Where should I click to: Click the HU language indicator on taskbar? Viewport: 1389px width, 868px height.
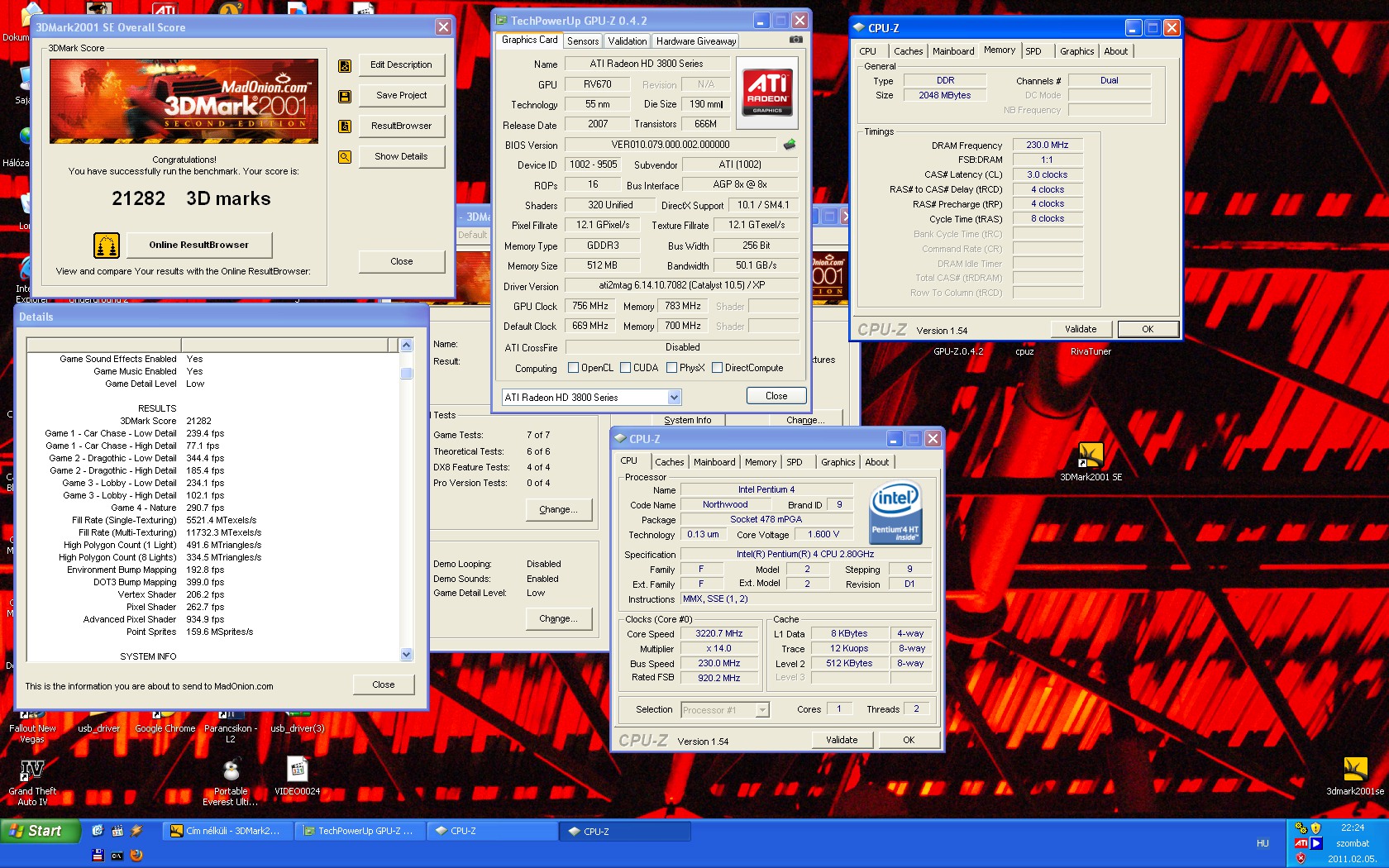coord(1263,844)
